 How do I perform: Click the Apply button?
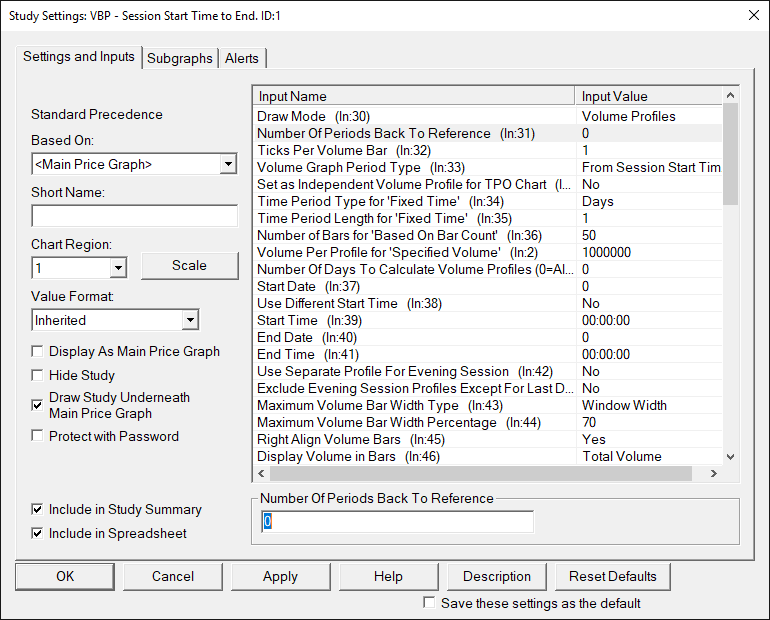(280, 576)
